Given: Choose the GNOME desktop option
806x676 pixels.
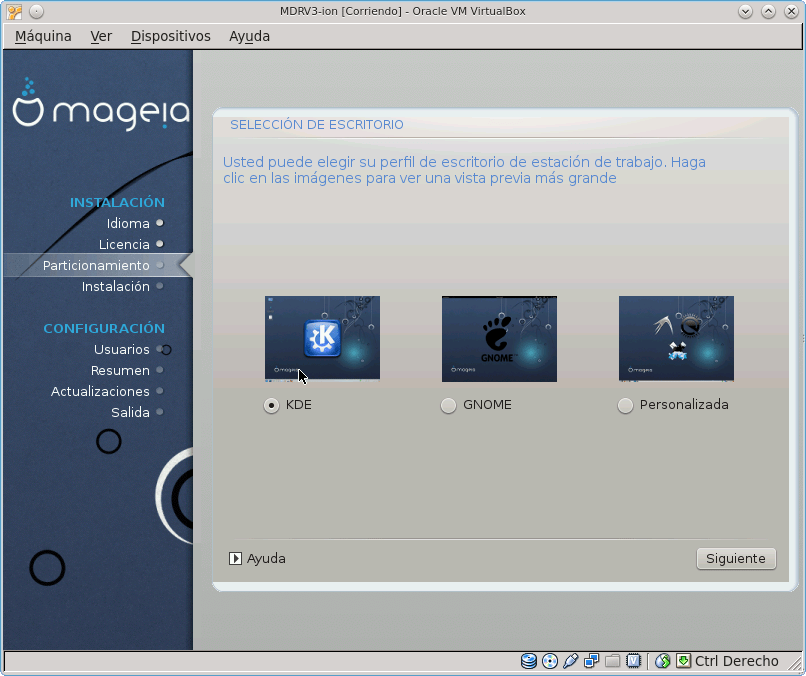Looking at the screenshot, I should (448, 405).
